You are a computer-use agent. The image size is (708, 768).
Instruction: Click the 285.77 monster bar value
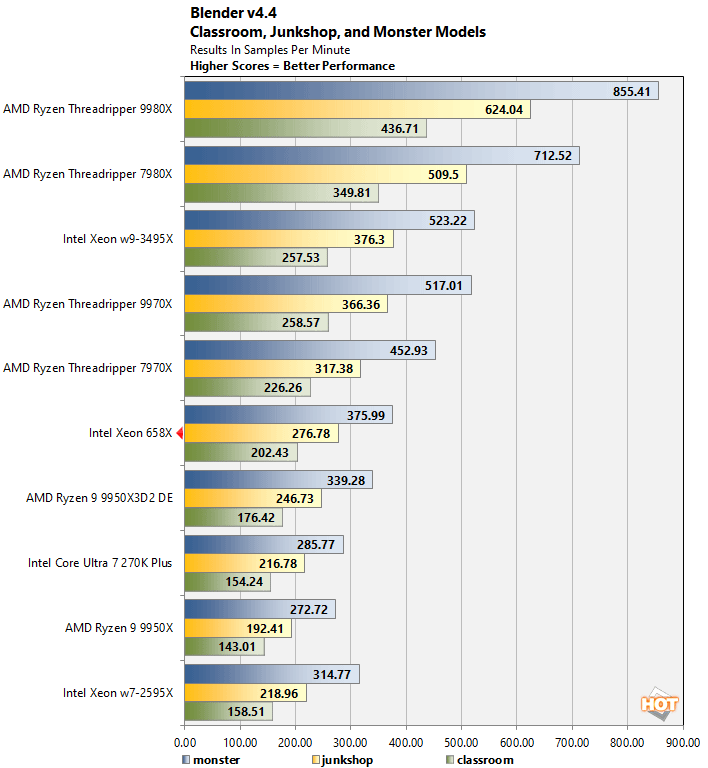pos(316,545)
